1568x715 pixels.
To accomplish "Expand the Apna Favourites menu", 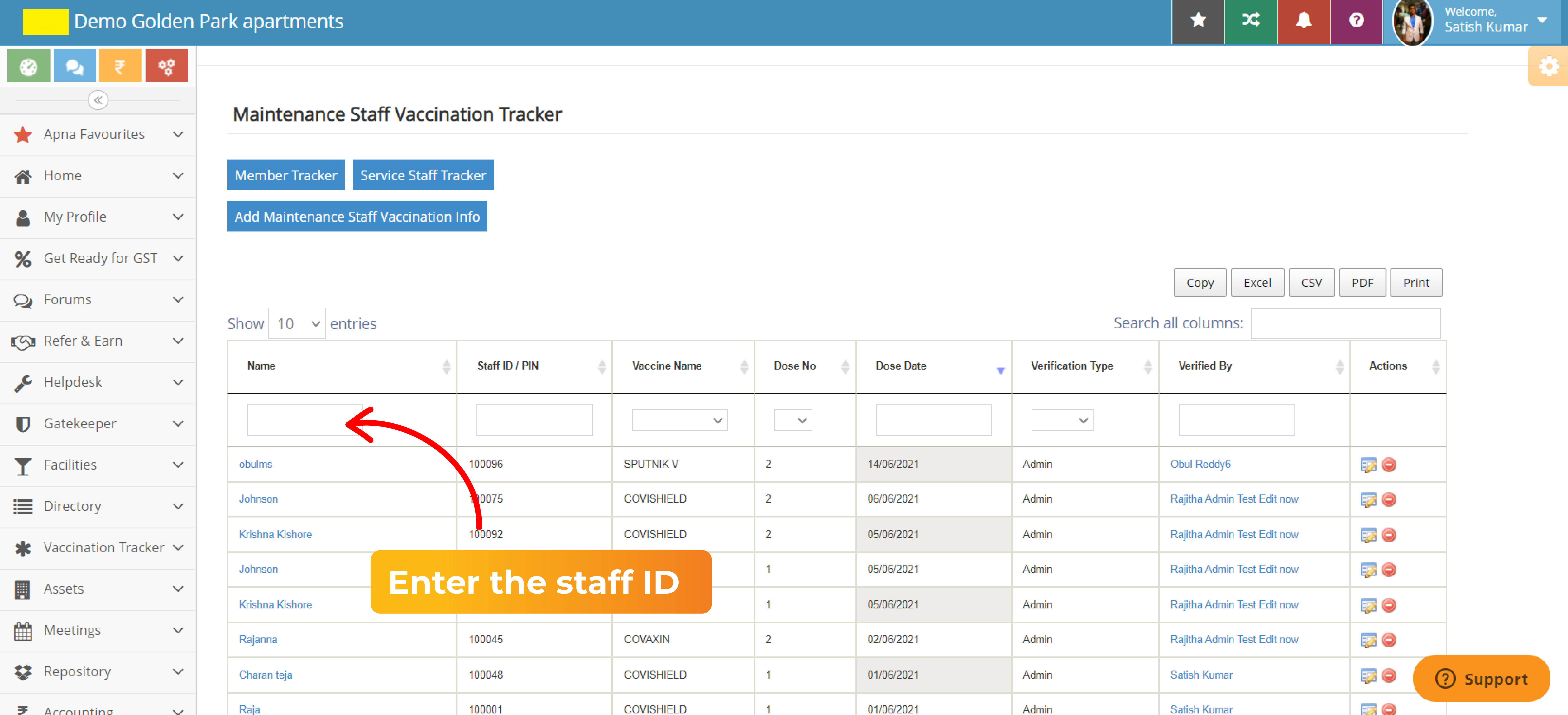I will (98, 135).
